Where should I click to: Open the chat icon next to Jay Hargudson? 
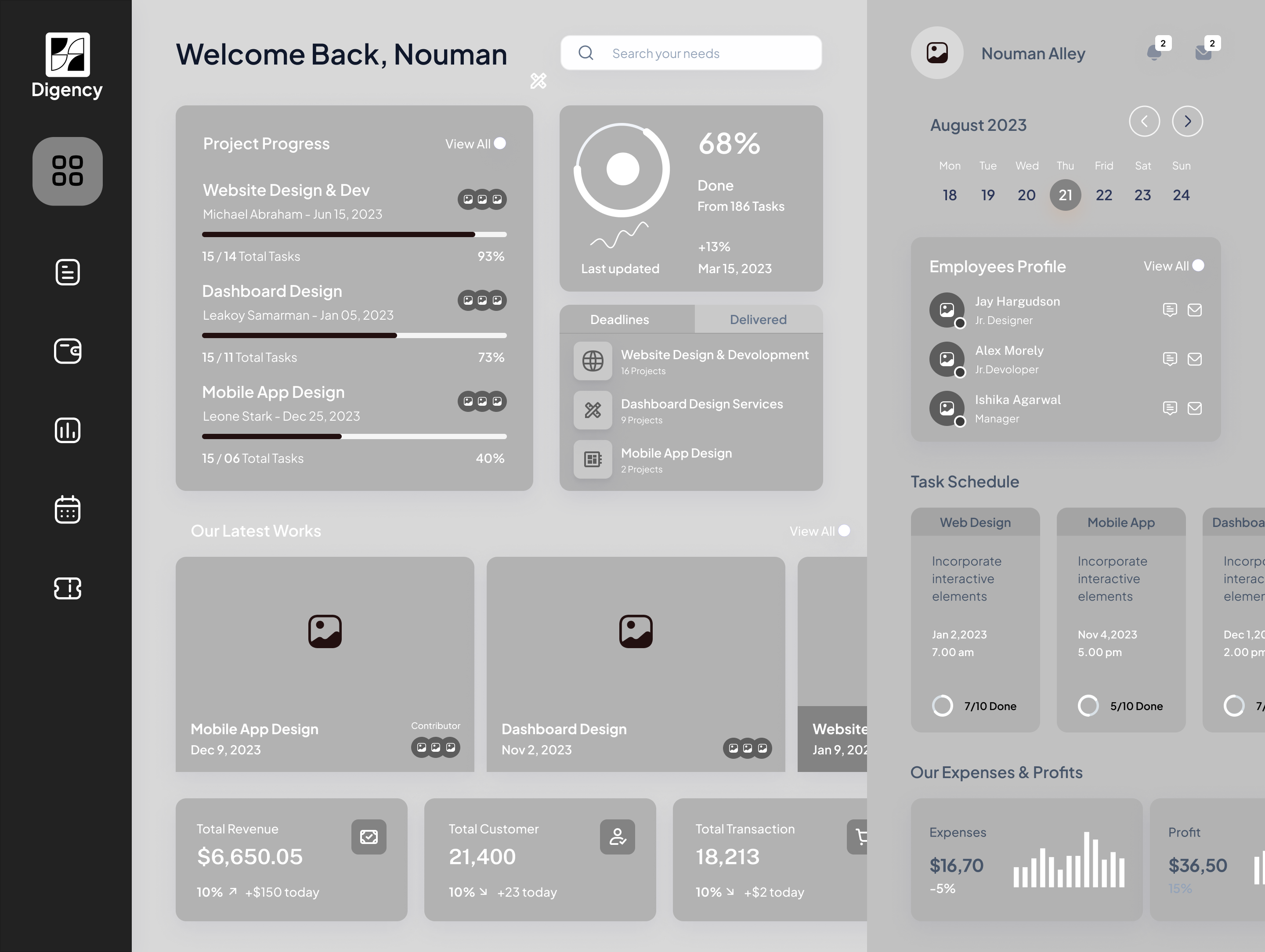[1171, 309]
